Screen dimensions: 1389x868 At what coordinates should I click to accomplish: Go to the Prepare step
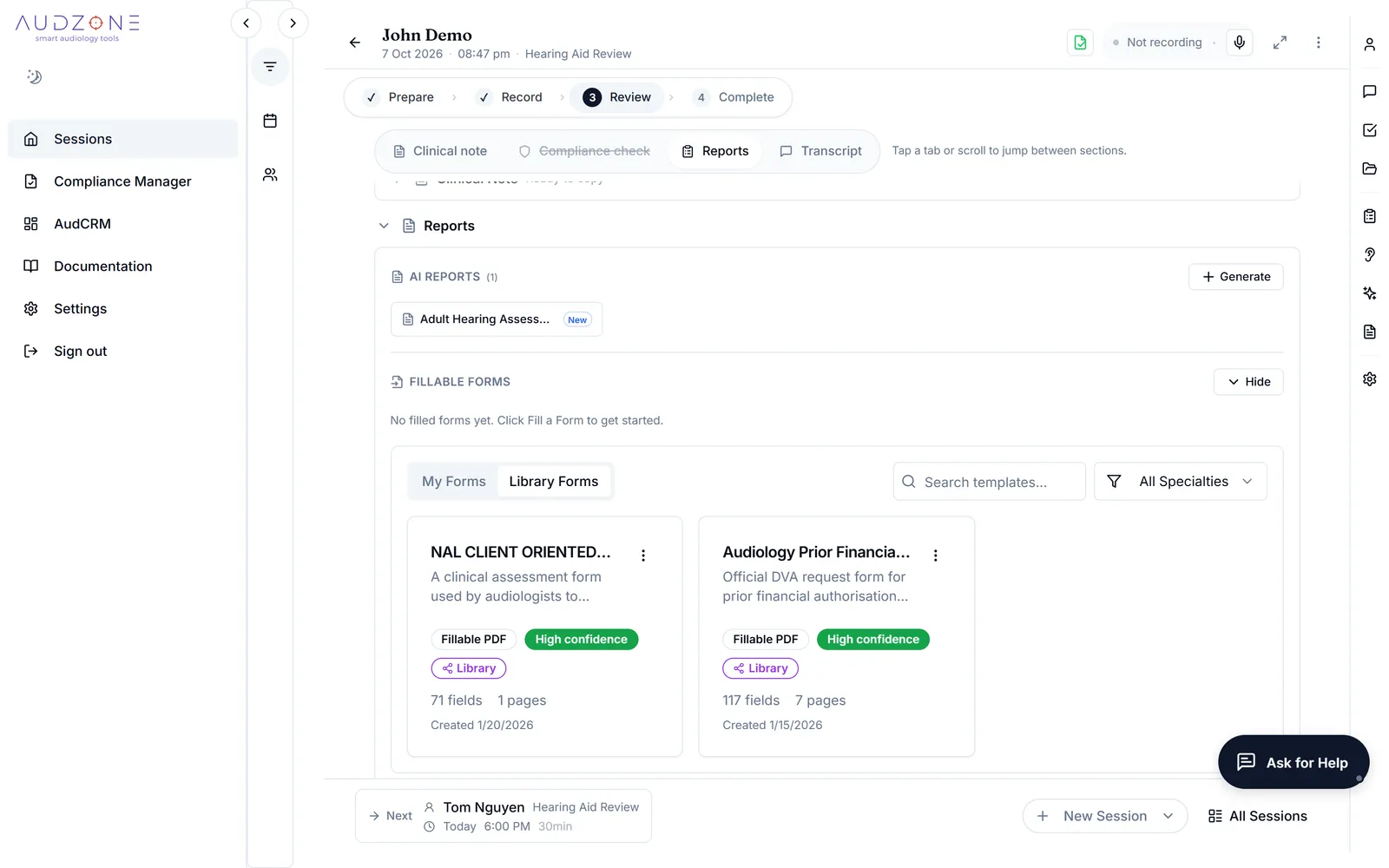tap(400, 97)
